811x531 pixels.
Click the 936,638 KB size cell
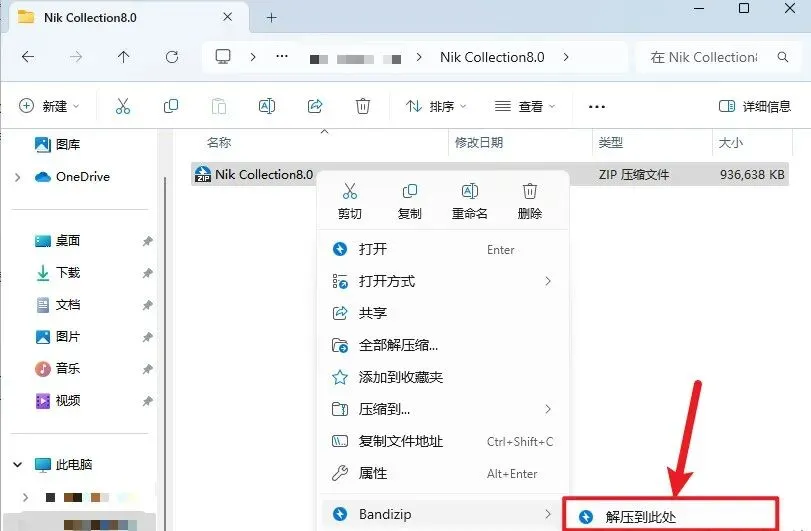[752, 175]
